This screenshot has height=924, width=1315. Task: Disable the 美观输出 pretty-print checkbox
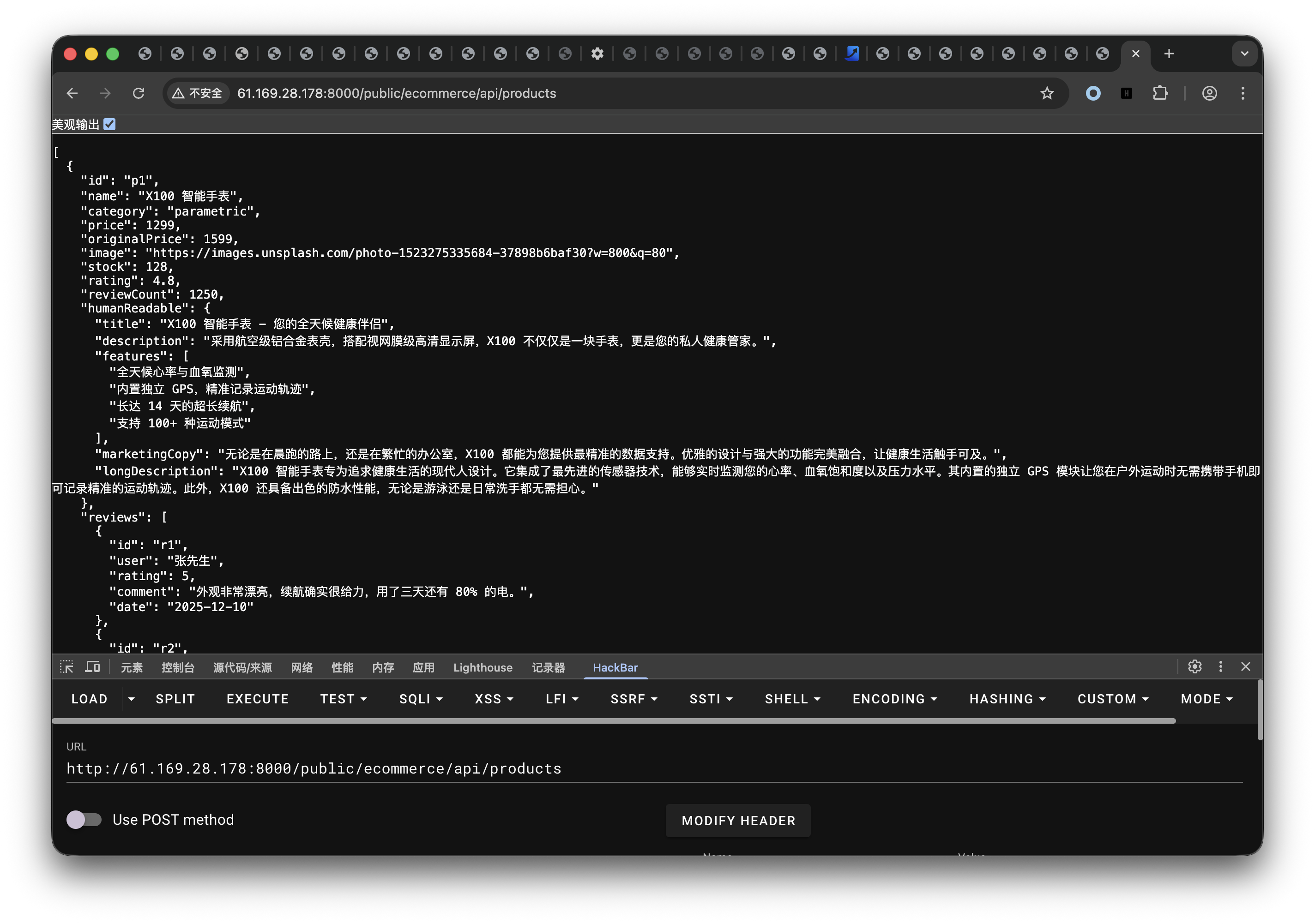[x=110, y=124]
